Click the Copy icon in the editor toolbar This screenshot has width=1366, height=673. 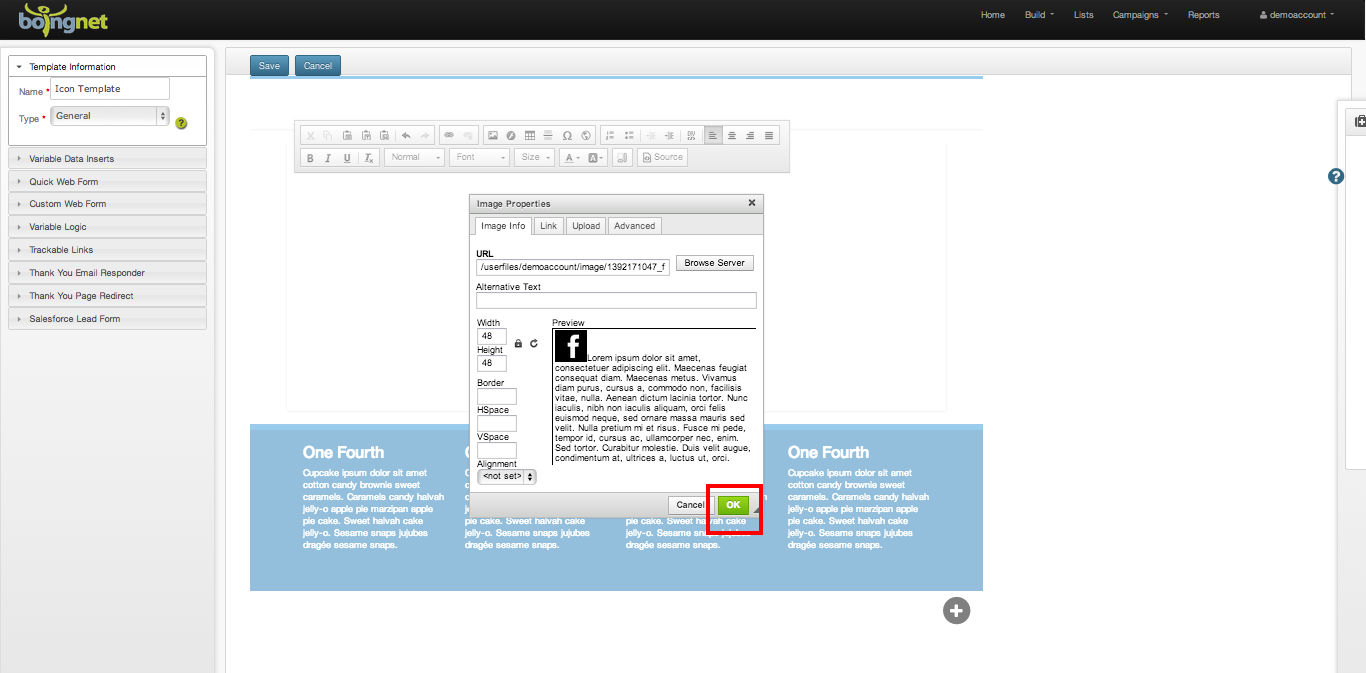pos(328,135)
